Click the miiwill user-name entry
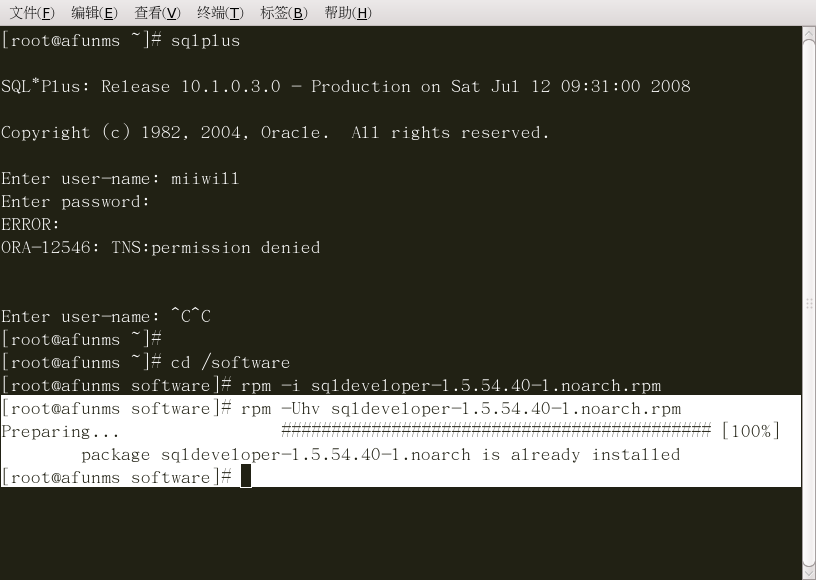The width and height of the screenshot is (816, 580). 205,179
